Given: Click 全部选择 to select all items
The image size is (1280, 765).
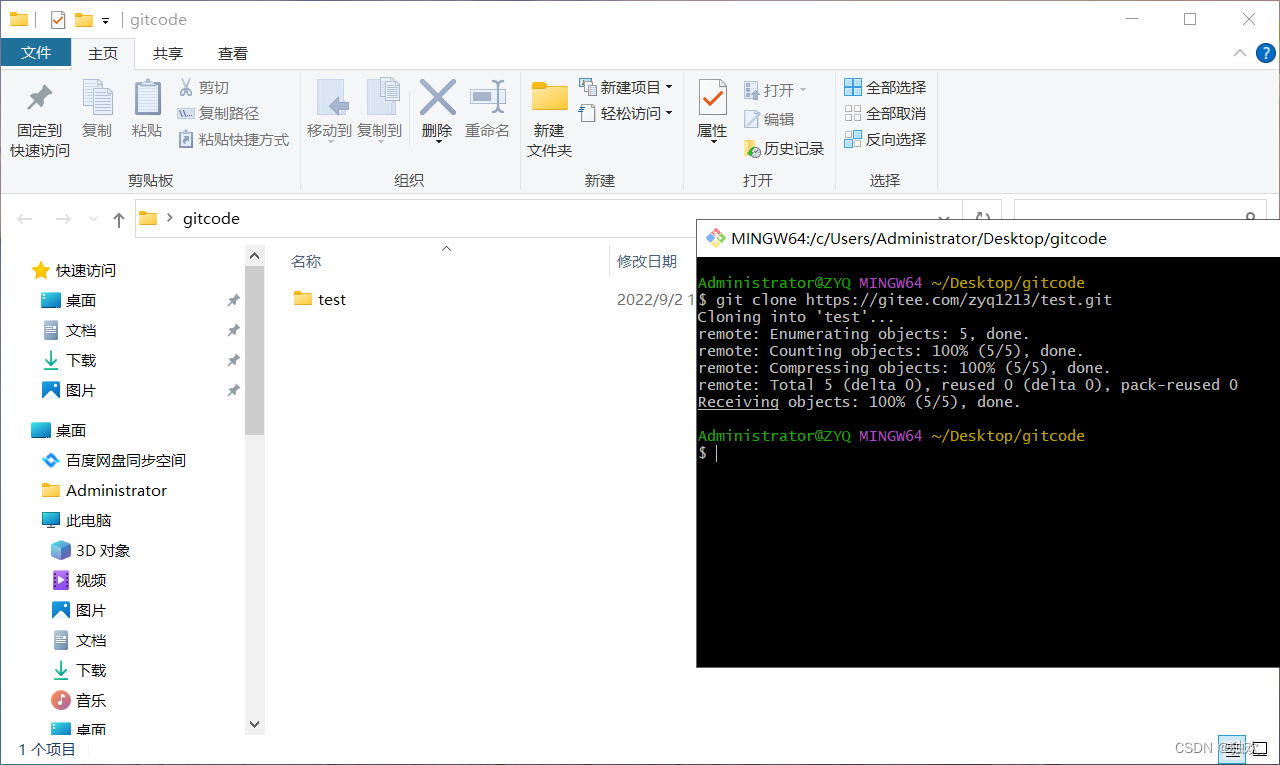Looking at the screenshot, I should click(885, 88).
